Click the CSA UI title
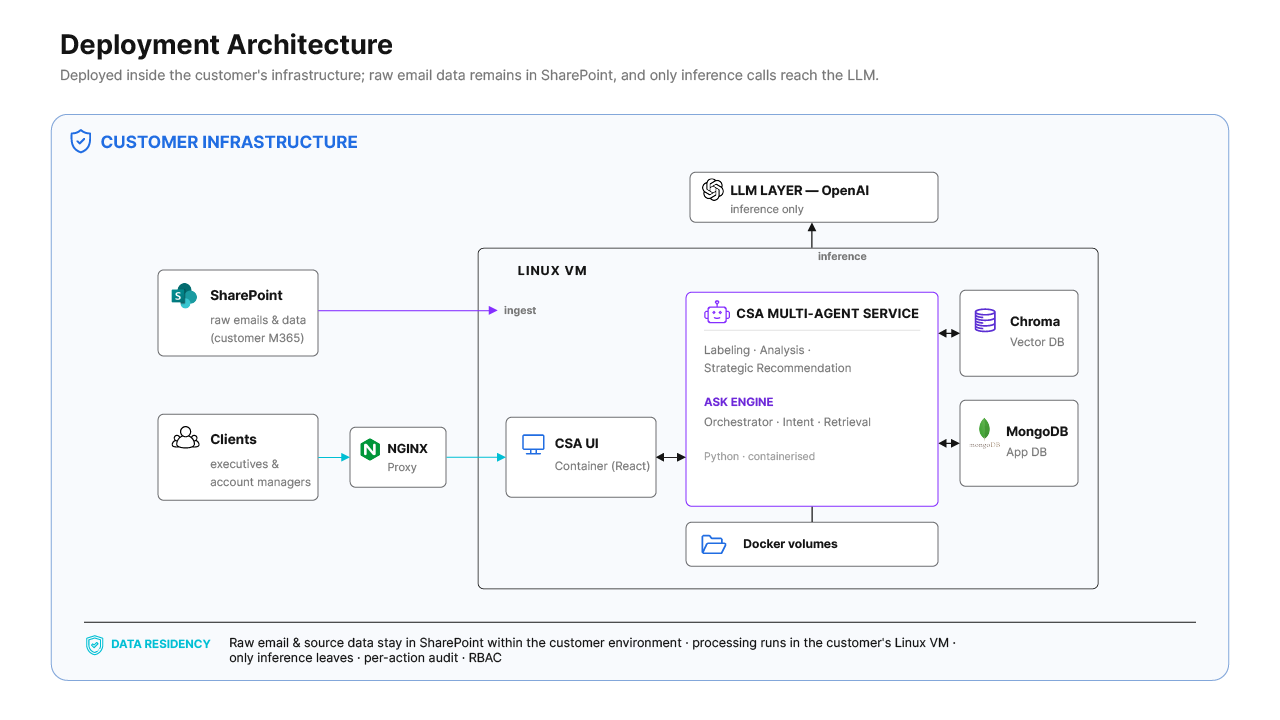The width and height of the screenshot is (1280, 720). click(x=577, y=444)
